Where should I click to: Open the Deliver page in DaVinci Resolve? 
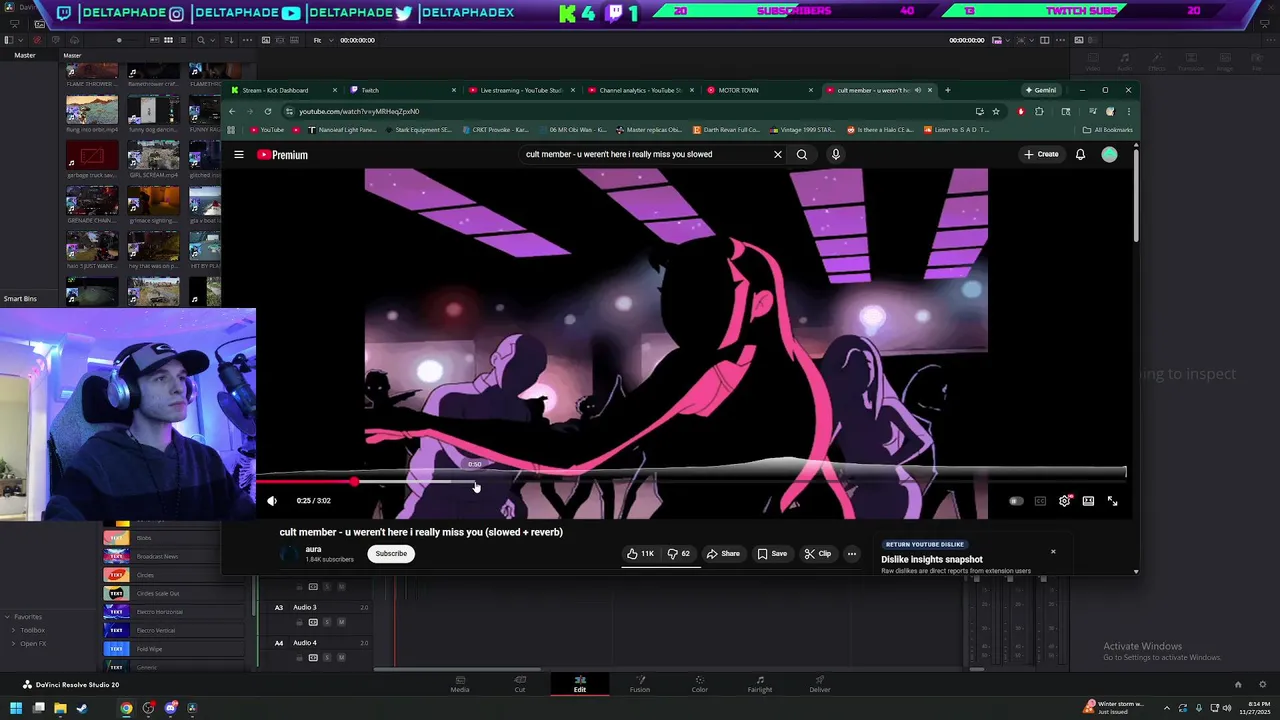coord(820,684)
